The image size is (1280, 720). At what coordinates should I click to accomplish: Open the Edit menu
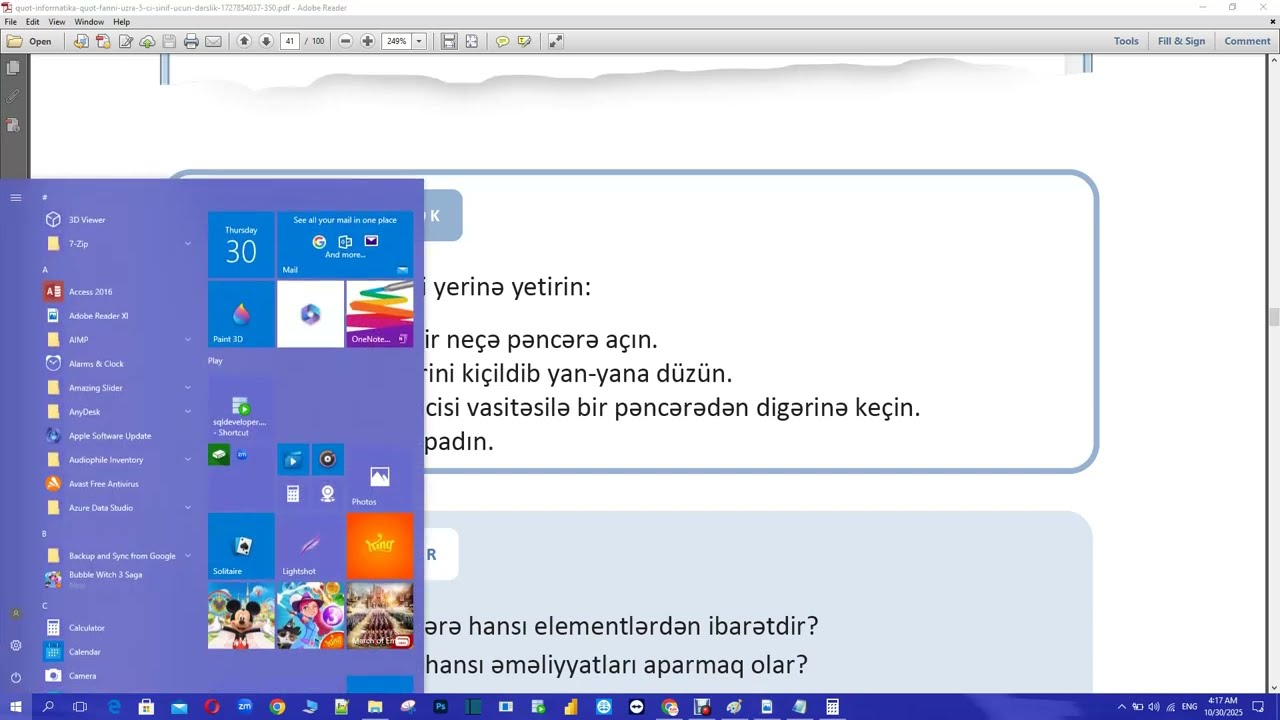(33, 22)
